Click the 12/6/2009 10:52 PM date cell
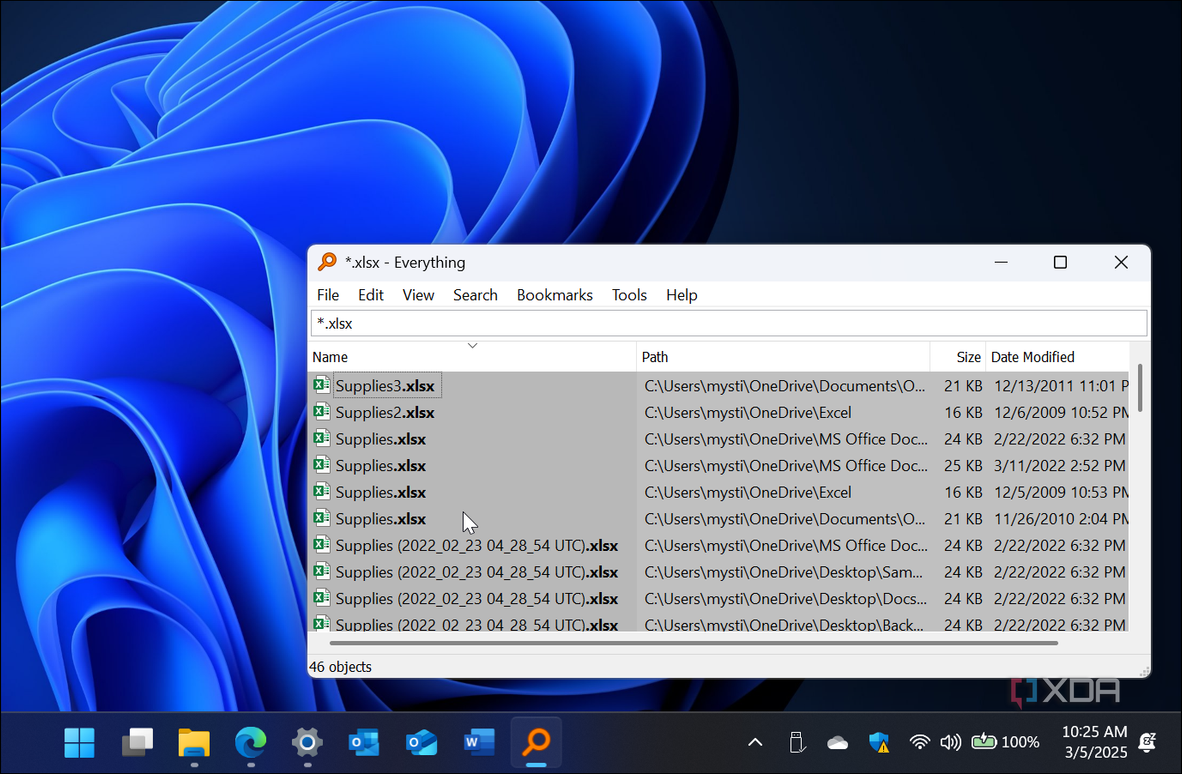 [x=1061, y=412]
